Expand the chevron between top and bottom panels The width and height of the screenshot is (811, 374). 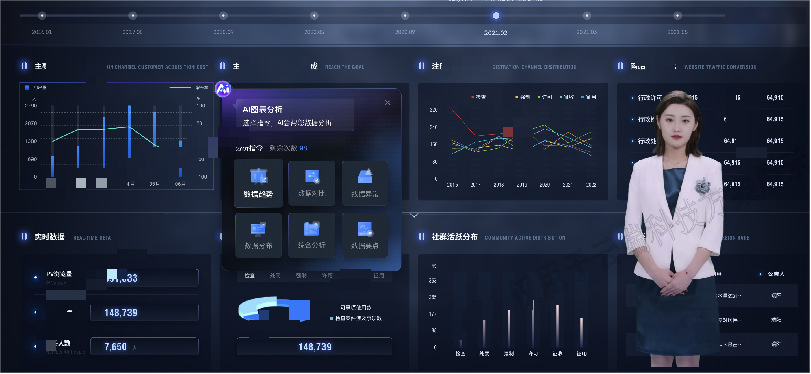414,214
